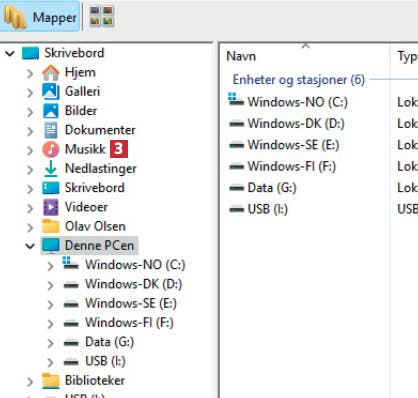Screen dimensions: 418x398
Task: Click the Biblioteker folder icon
Action: (51, 381)
